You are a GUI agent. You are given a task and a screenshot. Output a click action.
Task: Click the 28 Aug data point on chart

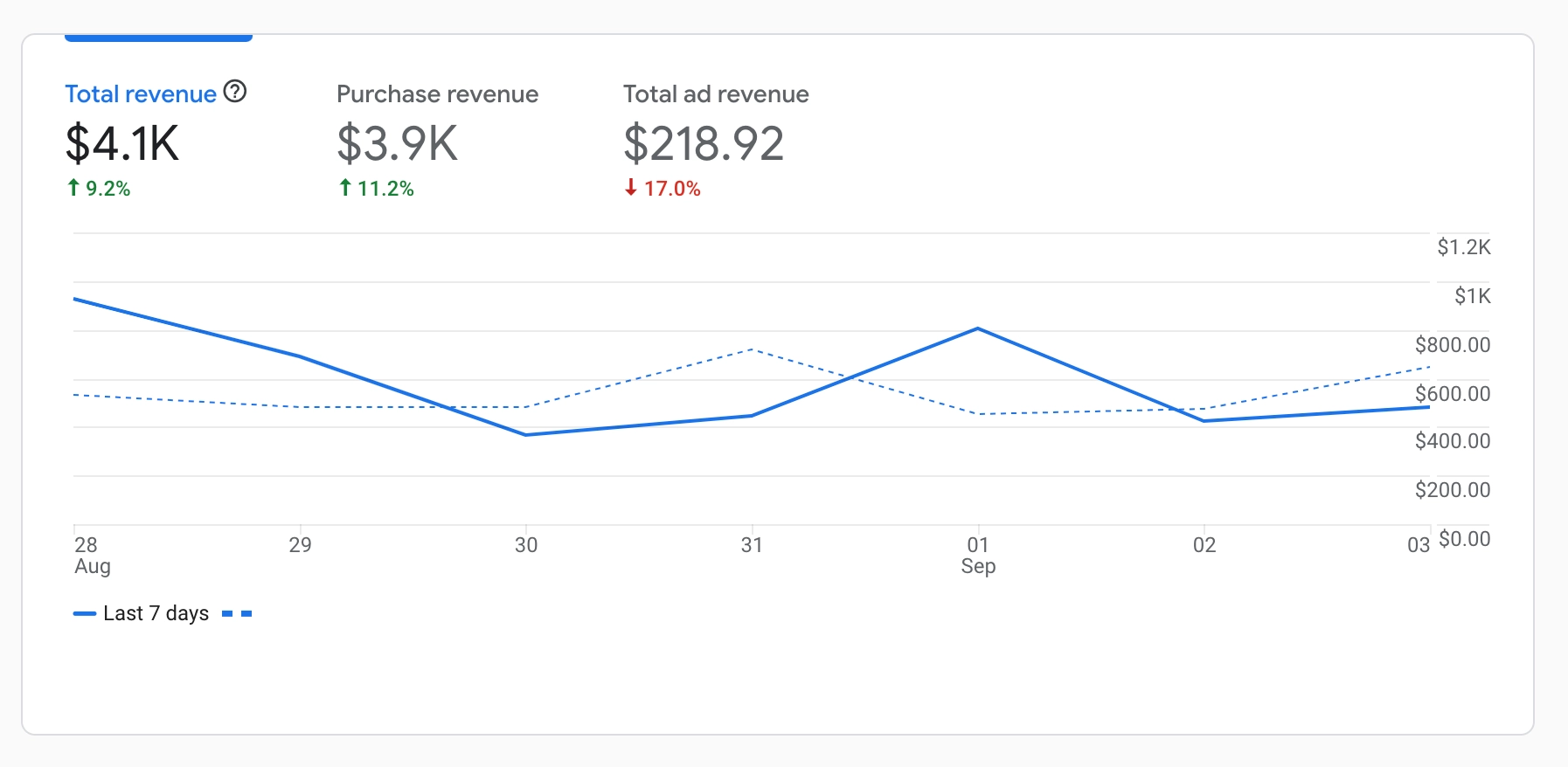(75, 300)
